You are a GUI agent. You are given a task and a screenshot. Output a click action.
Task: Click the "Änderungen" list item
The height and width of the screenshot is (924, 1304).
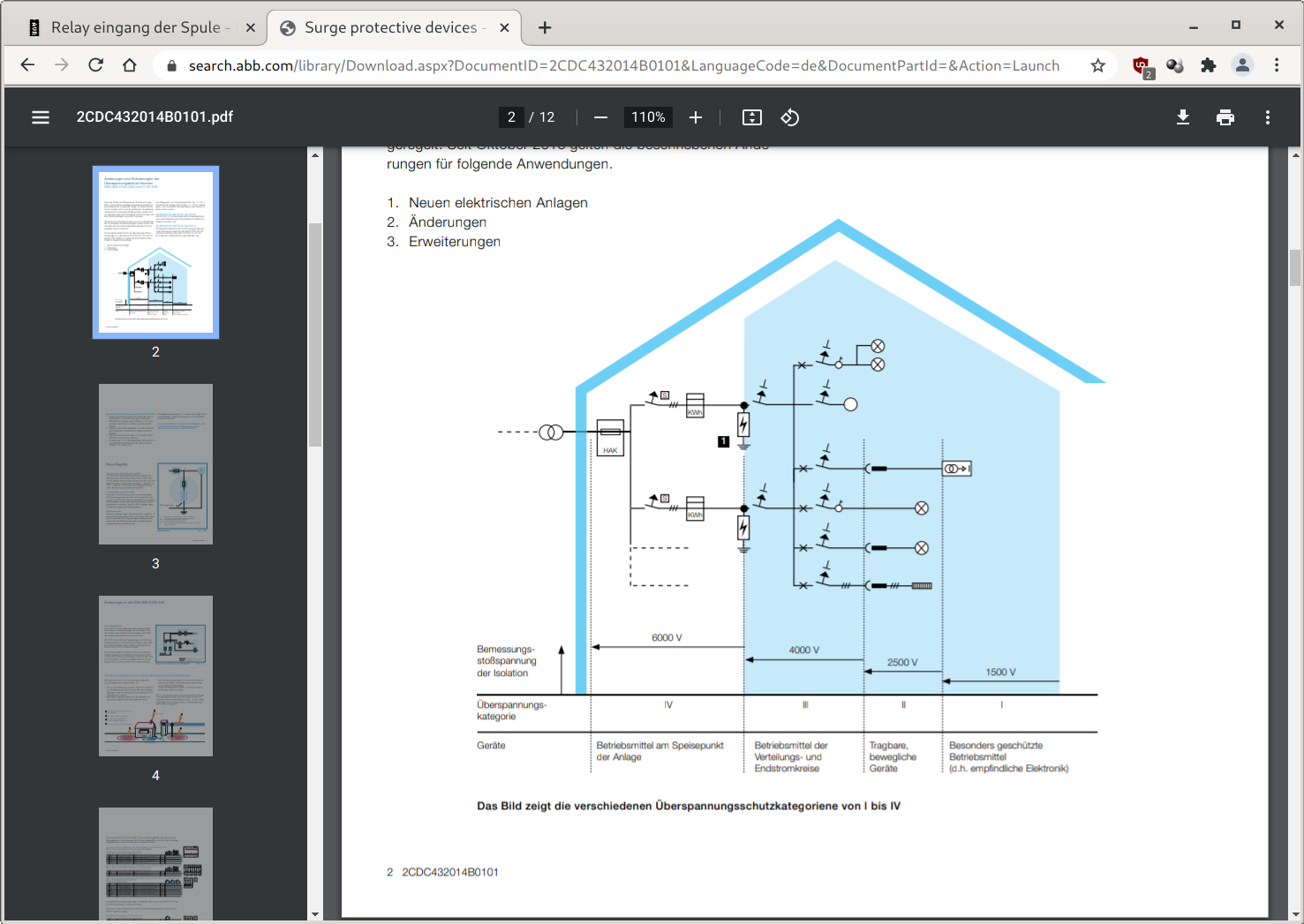448,222
